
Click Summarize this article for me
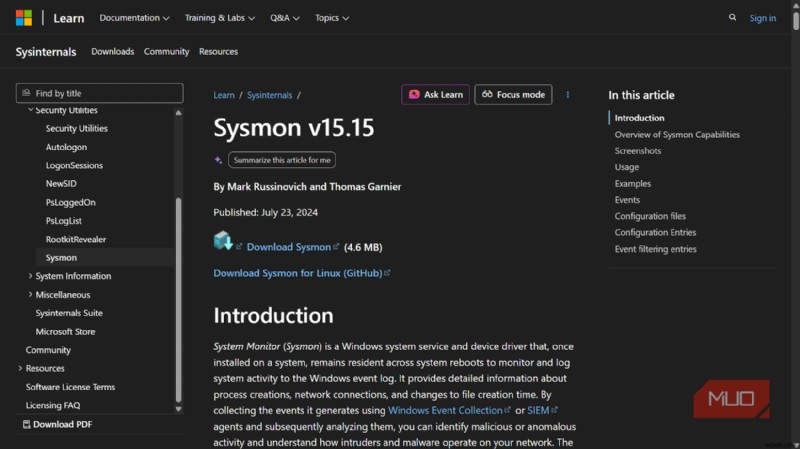(x=282, y=160)
